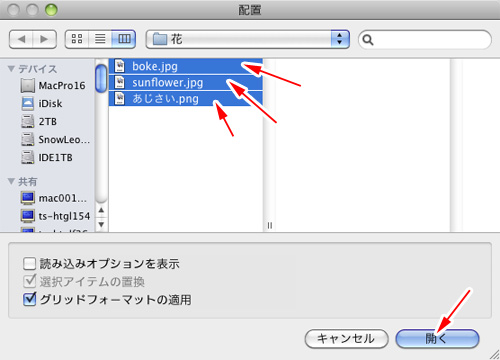This screenshot has width=500, height=360.
Task: Open MacPro16 in the sidebar
Action: pyautogui.click(x=53, y=86)
